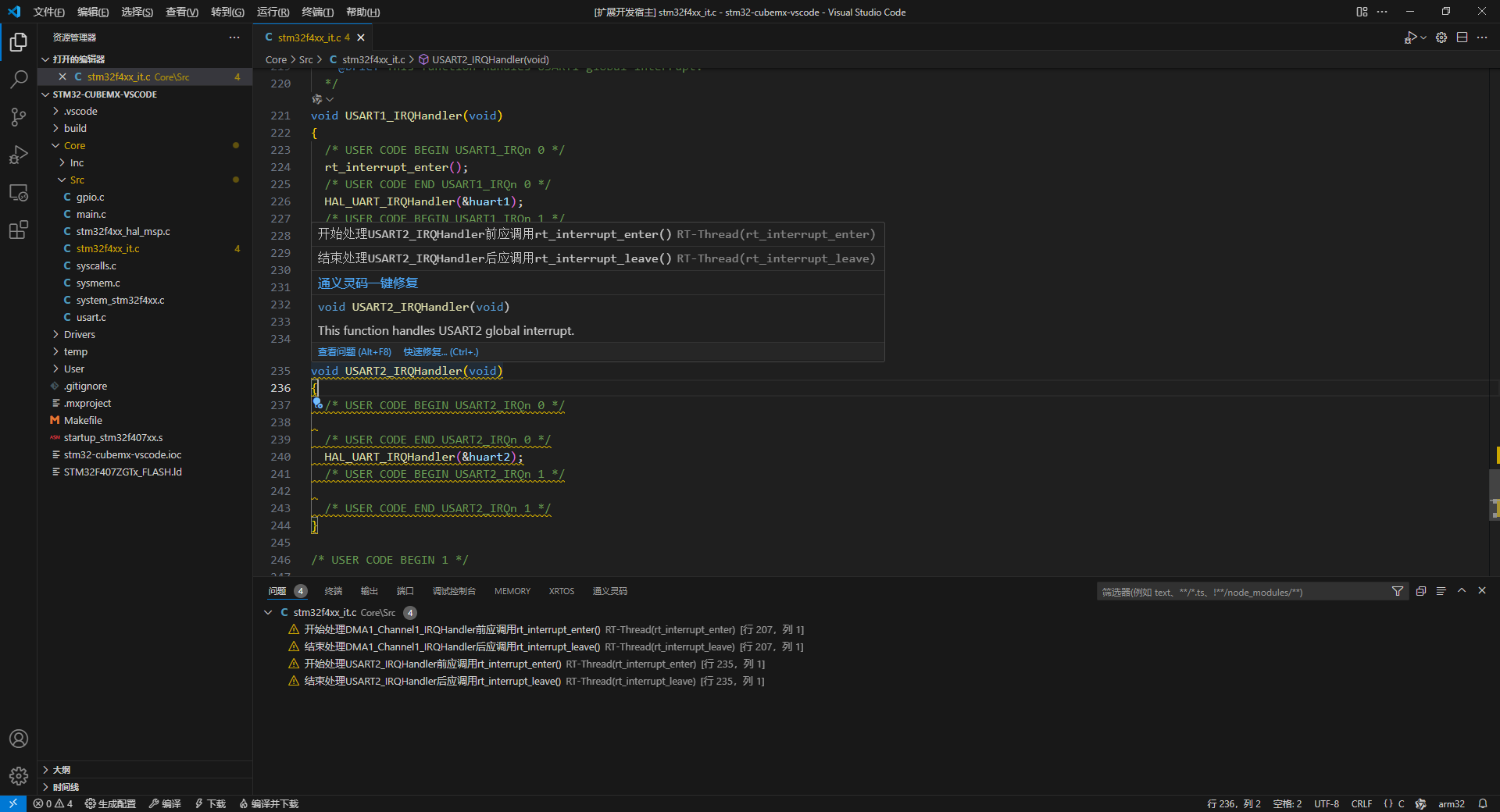Click the 通义灵码一键修复 link
This screenshot has height=812, width=1500.
click(368, 283)
